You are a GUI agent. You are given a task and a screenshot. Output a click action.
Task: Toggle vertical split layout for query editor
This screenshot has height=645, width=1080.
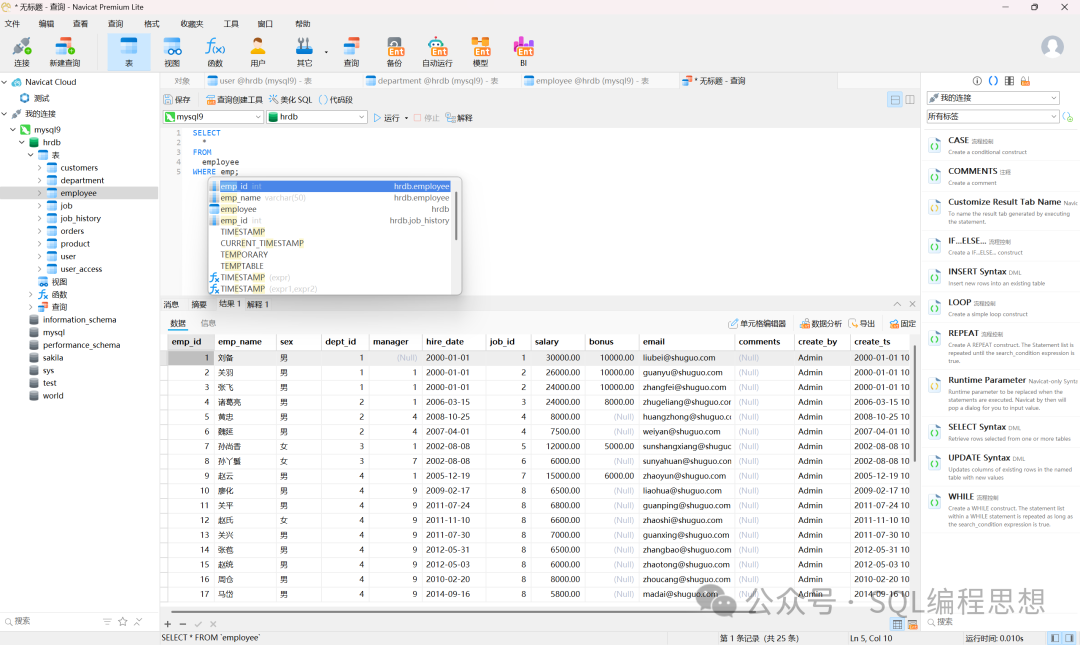click(x=910, y=100)
